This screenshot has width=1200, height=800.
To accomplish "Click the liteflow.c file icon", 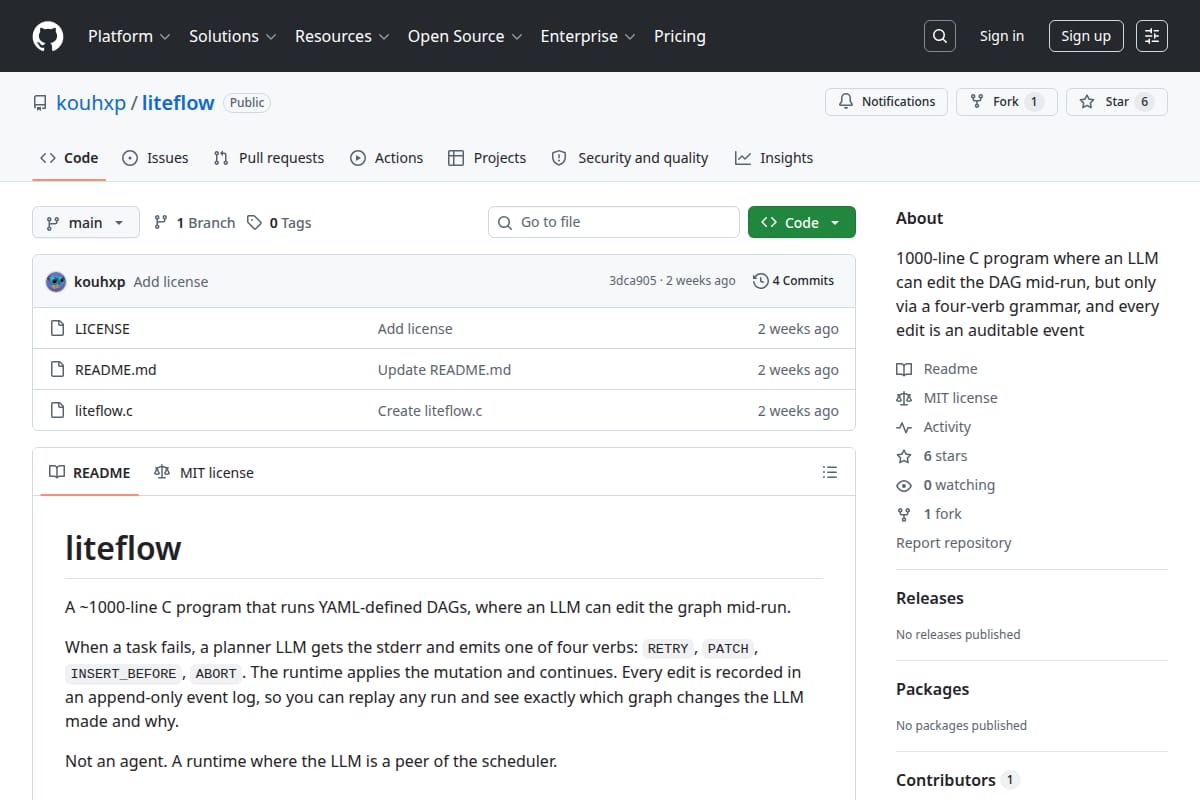I will pyautogui.click(x=57, y=411).
